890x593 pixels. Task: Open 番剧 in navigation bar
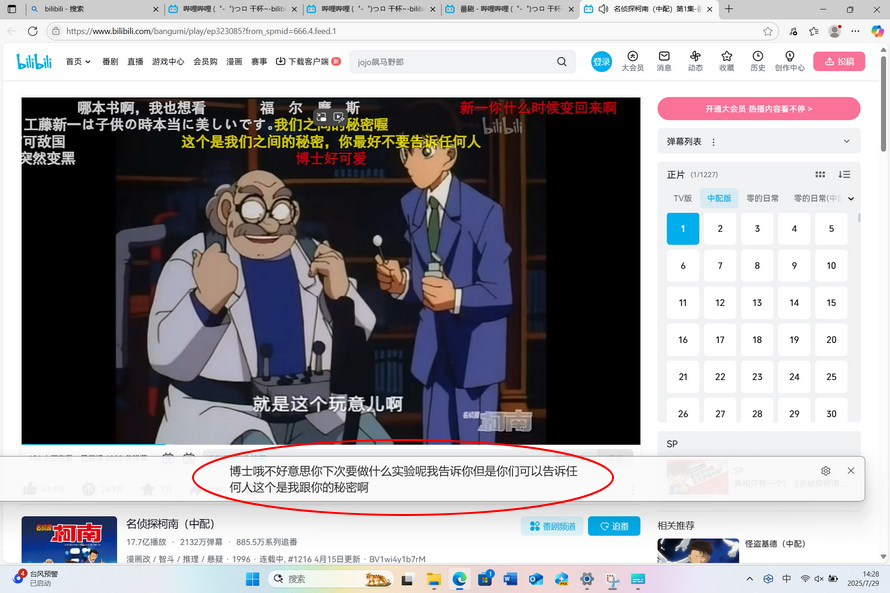tap(110, 61)
